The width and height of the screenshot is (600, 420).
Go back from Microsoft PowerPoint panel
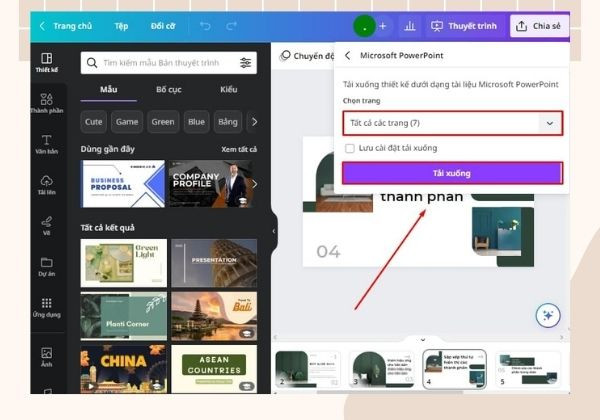[347, 55]
